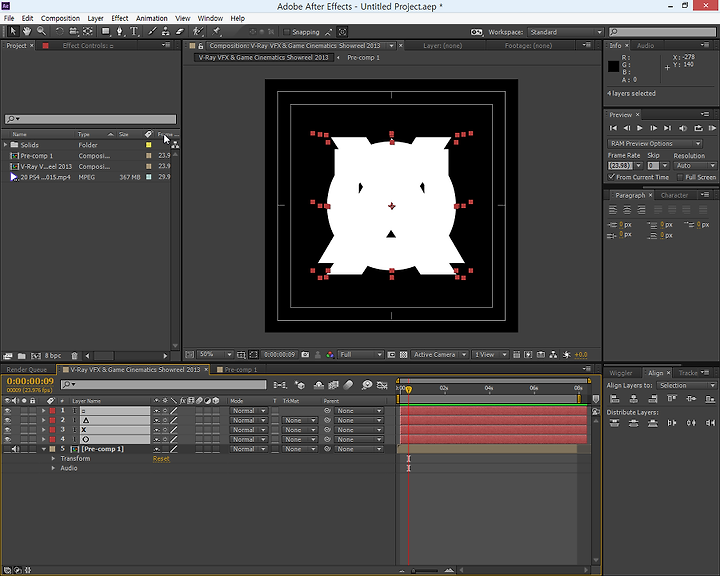Enable the Snapping checkbox
720x576 pixels.
click(287, 32)
